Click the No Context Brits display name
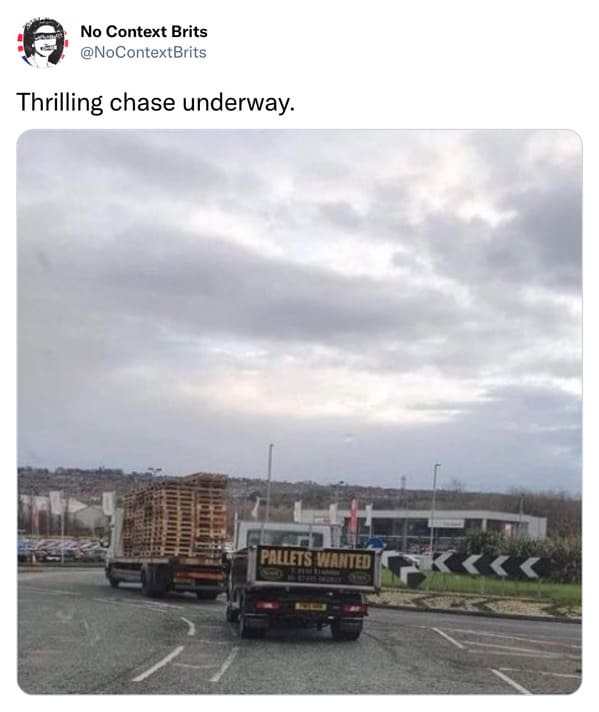This screenshot has width=599, height=712. pyautogui.click(x=144, y=32)
